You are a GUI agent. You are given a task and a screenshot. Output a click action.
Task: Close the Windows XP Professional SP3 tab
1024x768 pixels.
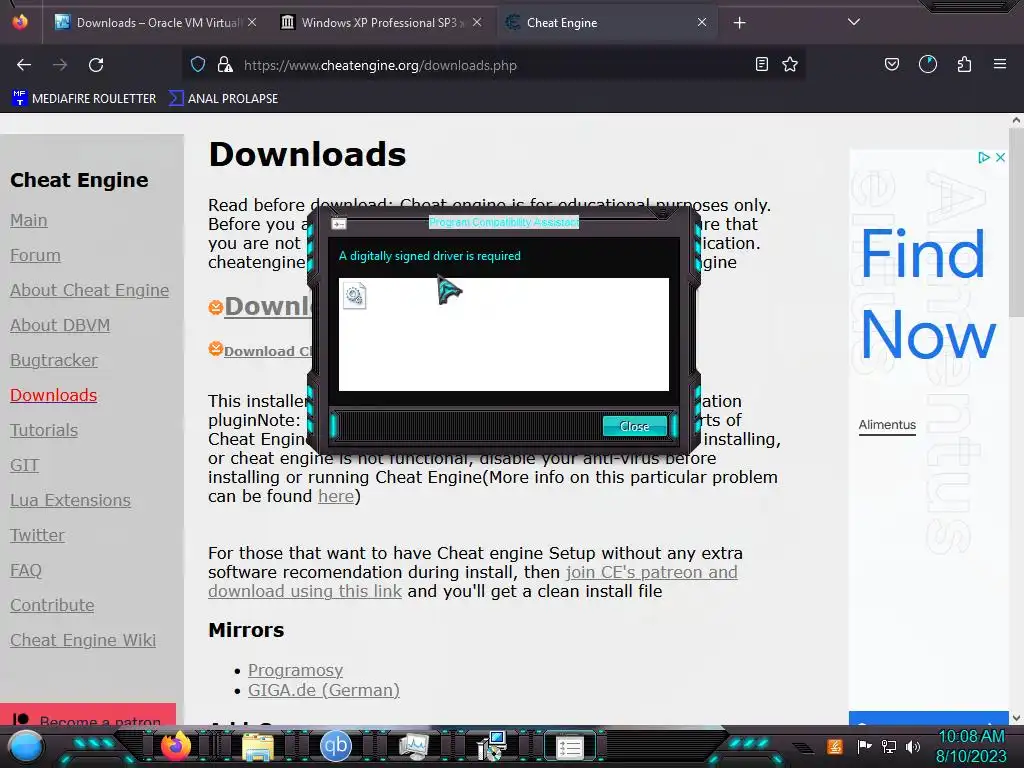[x=477, y=22]
